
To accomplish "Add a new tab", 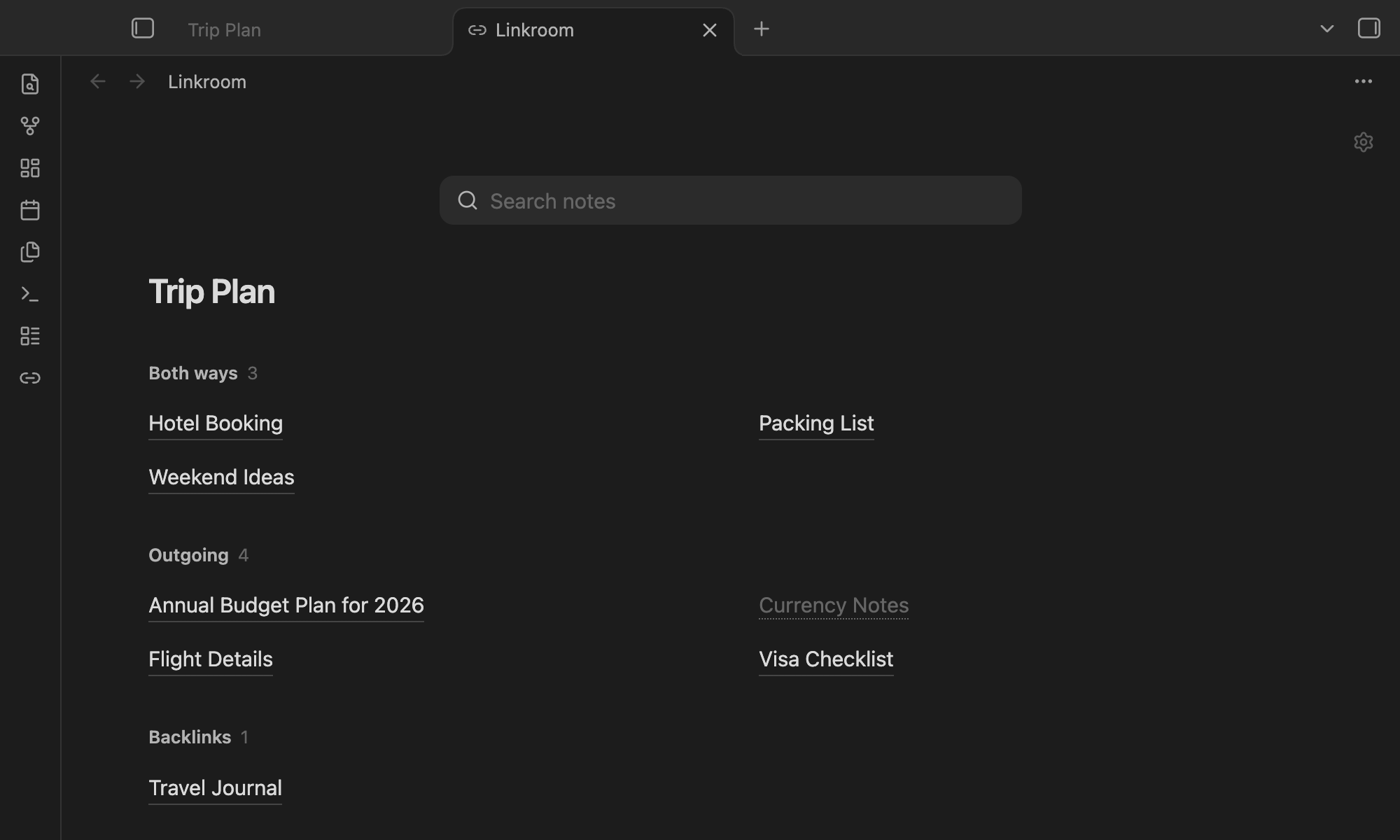I will (x=762, y=29).
